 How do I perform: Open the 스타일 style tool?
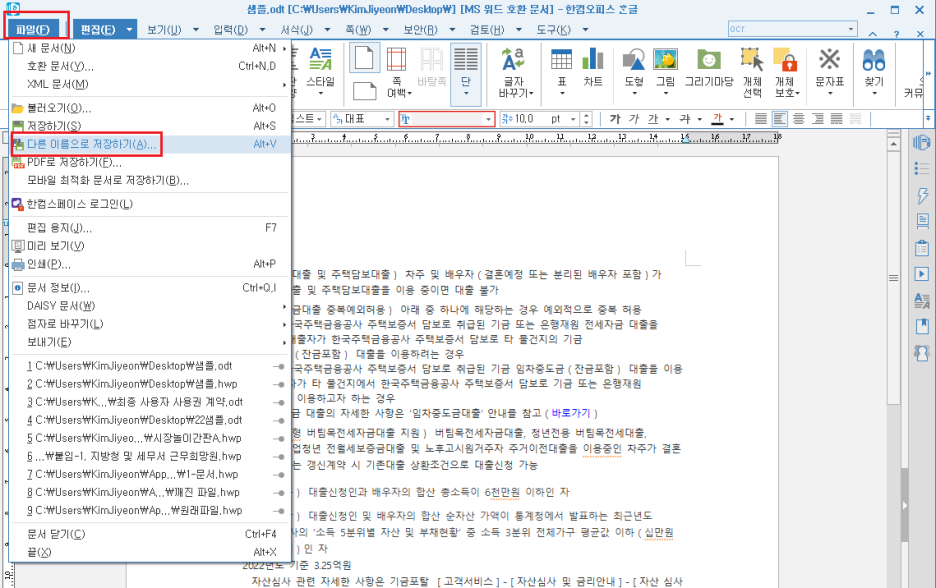(321, 70)
